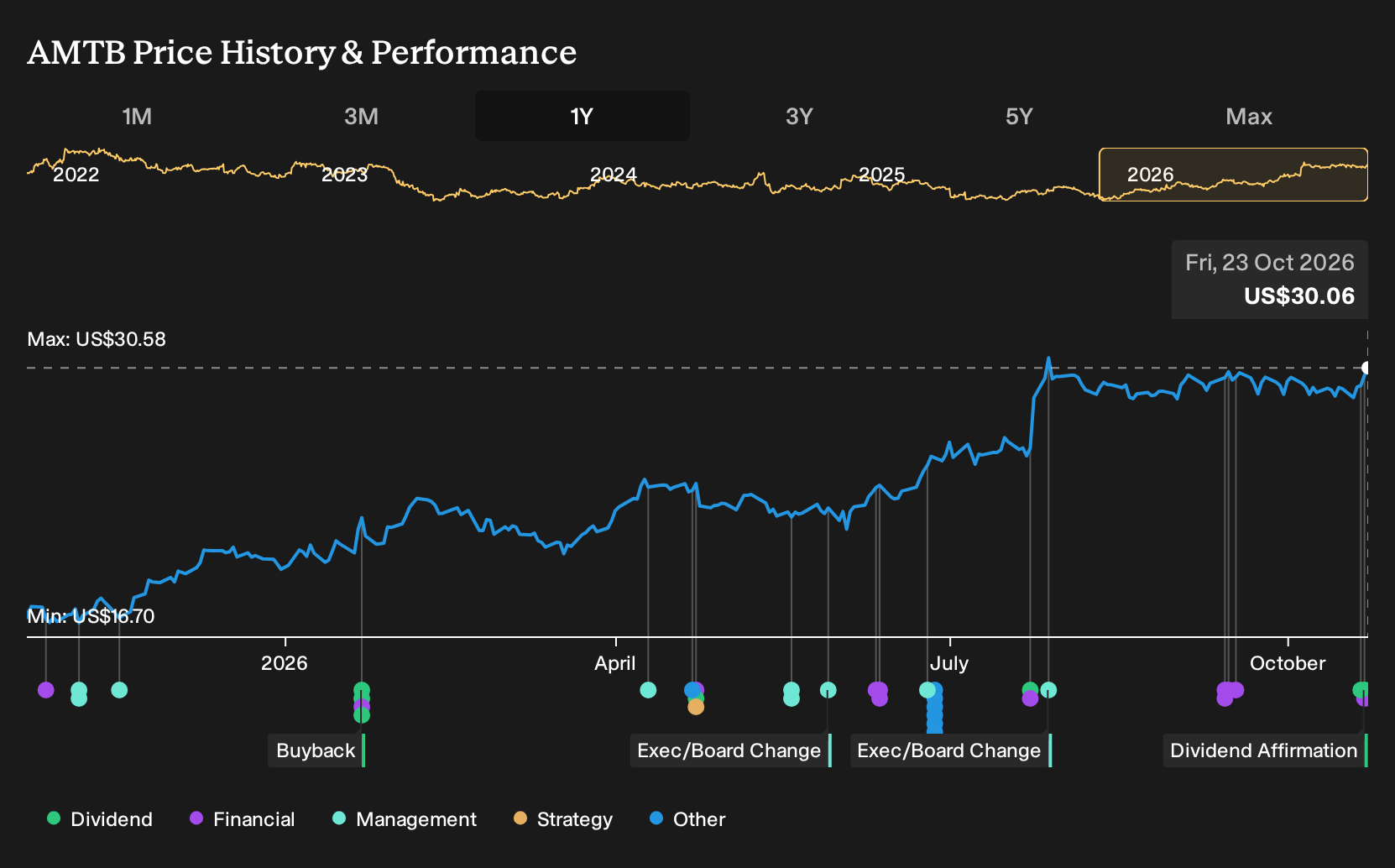This screenshot has width=1395, height=868.
Task: Open the Dividend Affirmation event label
Action: (1265, 750)
